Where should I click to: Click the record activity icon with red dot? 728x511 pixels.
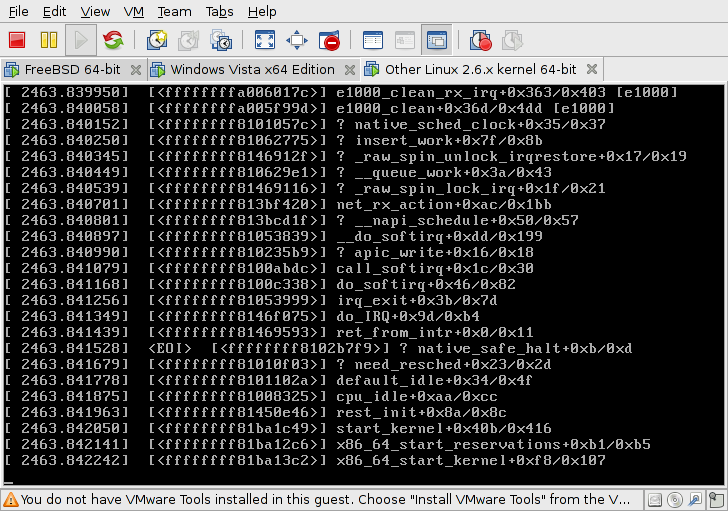(480, 40)
